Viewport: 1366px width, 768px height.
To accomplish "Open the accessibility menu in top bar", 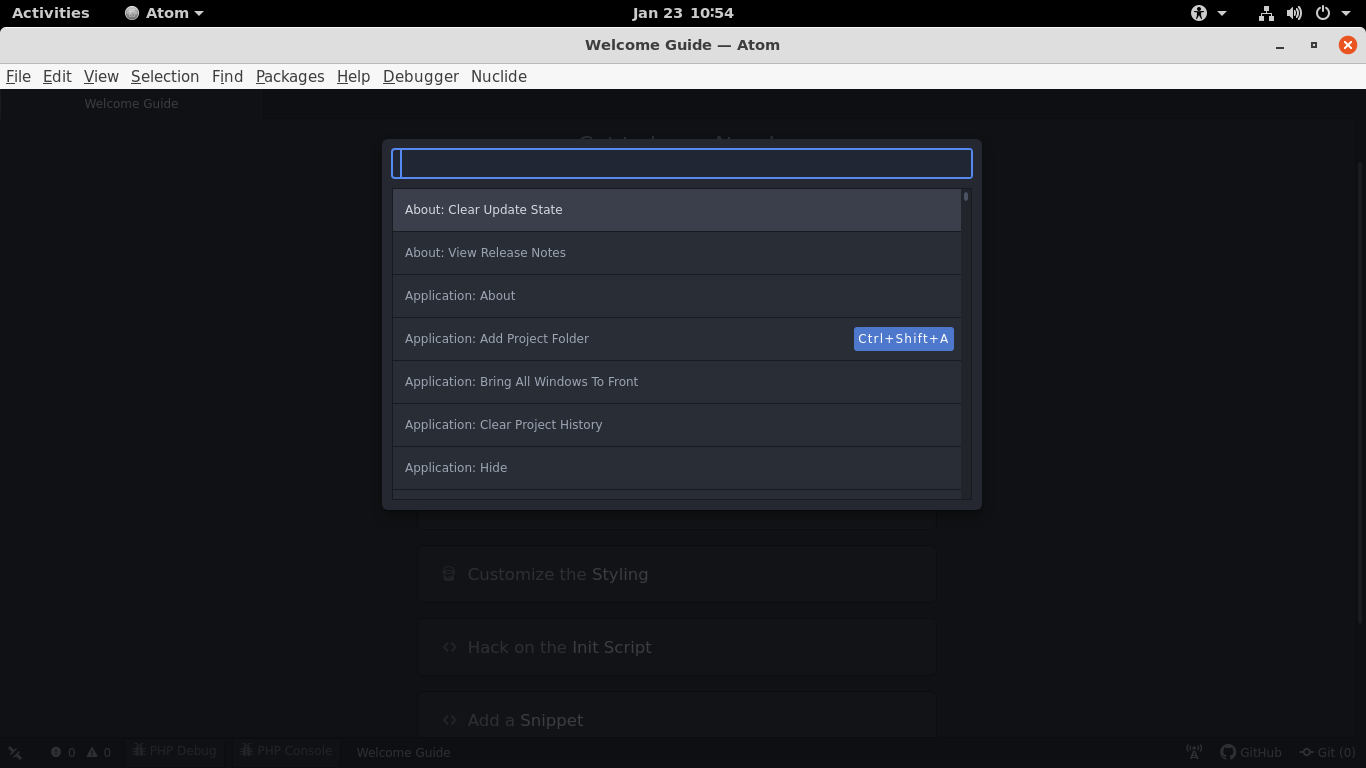I will pyautogui.click(x=1208, y=13).
